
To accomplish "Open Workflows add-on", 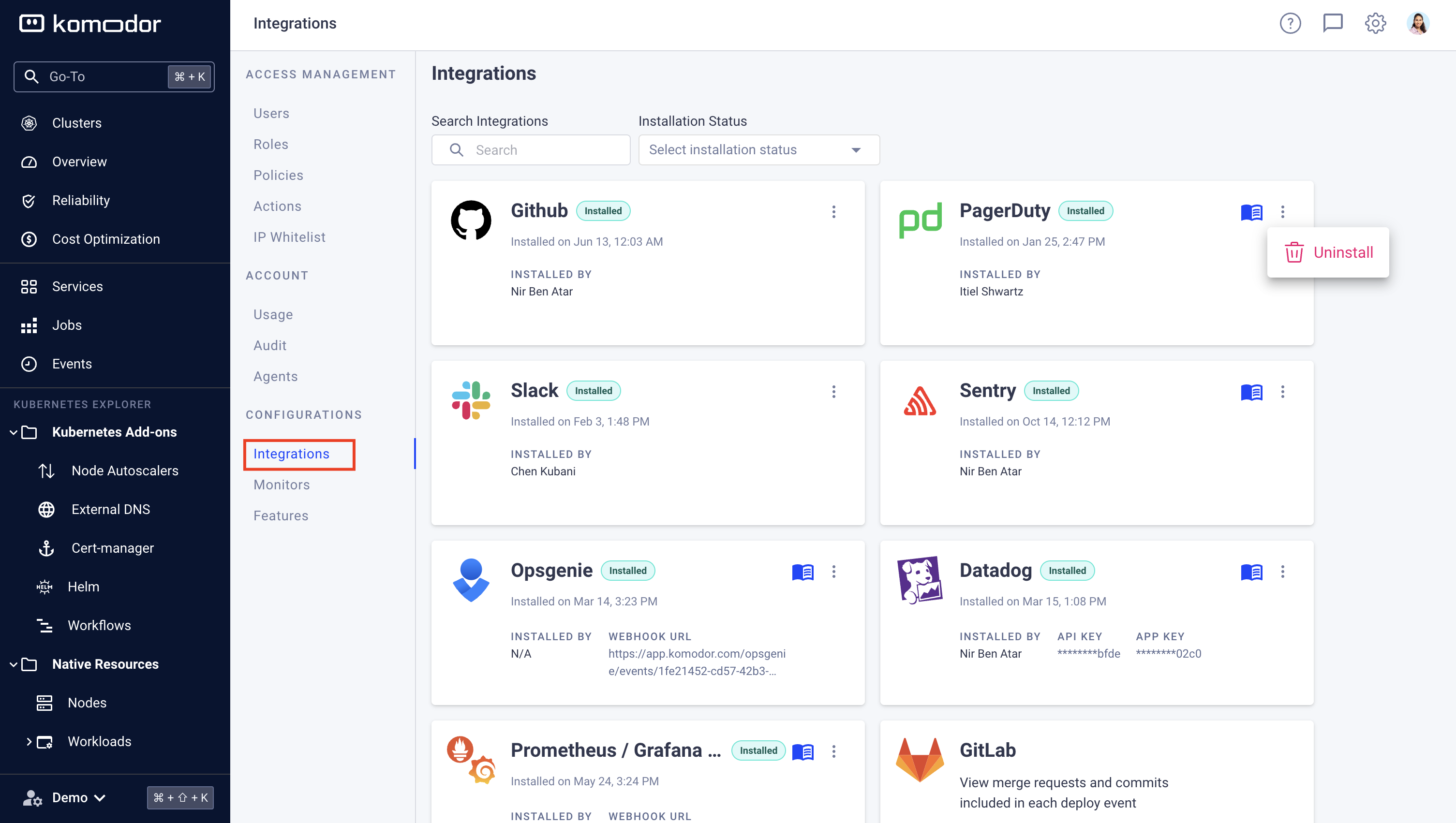I will click(99, 626).
